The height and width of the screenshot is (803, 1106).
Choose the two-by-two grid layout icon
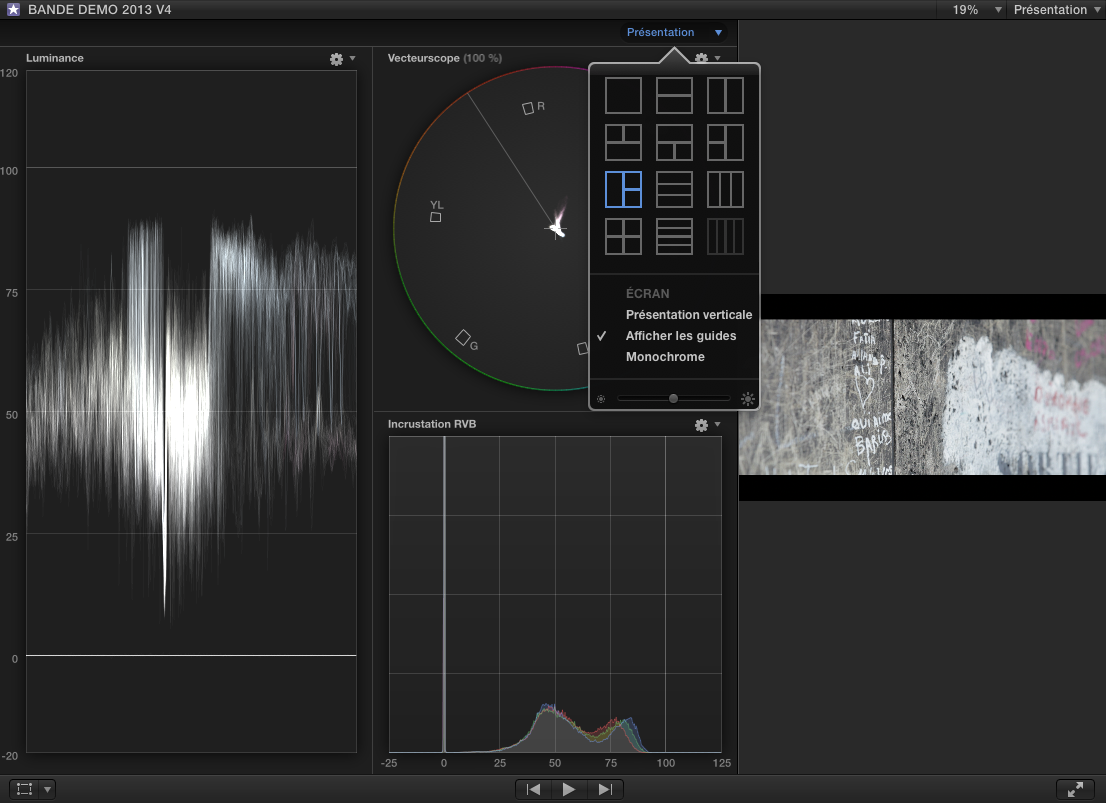tap(624, 236)
